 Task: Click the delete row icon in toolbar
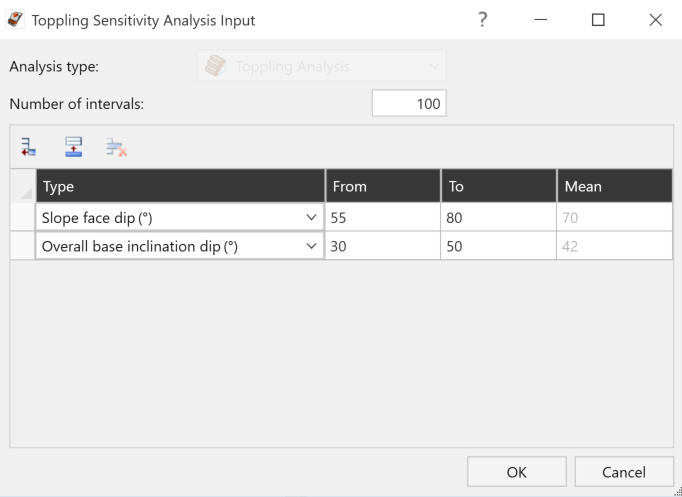point(117,147)
